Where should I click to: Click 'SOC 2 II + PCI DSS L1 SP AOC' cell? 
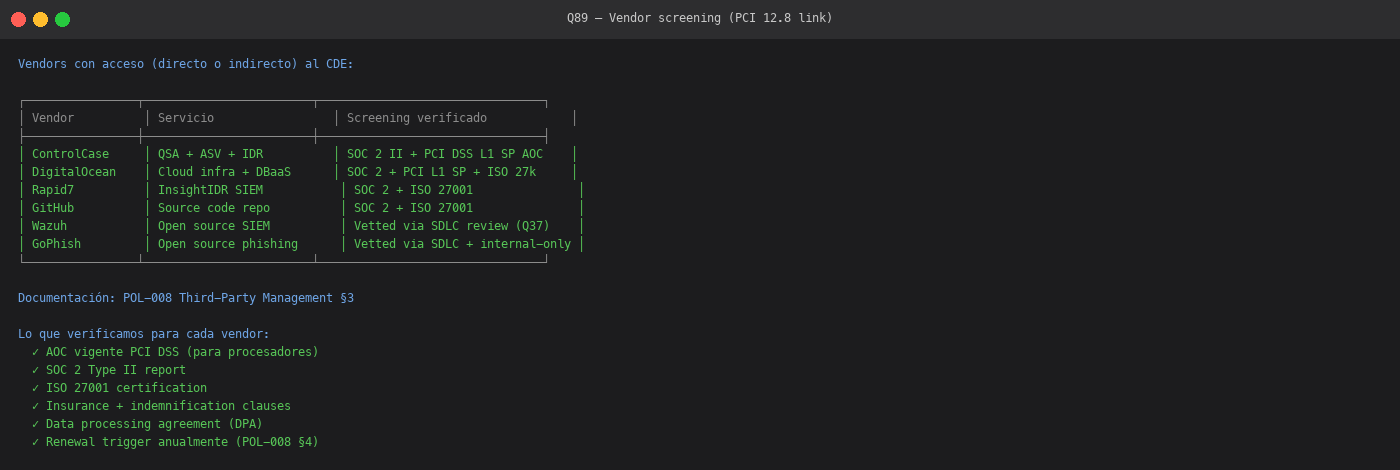point(445,154)
